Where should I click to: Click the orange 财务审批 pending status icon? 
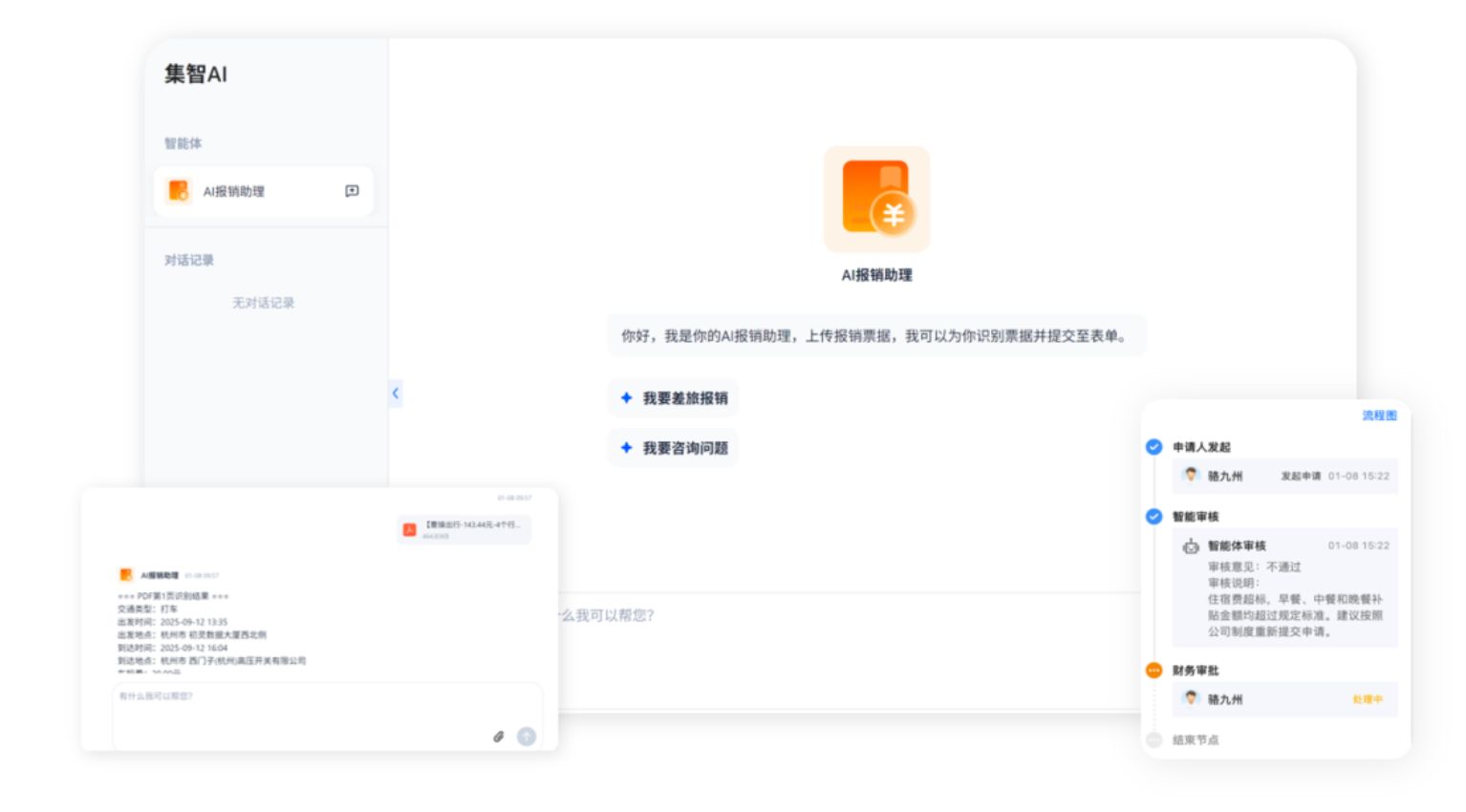[1154, 671]
